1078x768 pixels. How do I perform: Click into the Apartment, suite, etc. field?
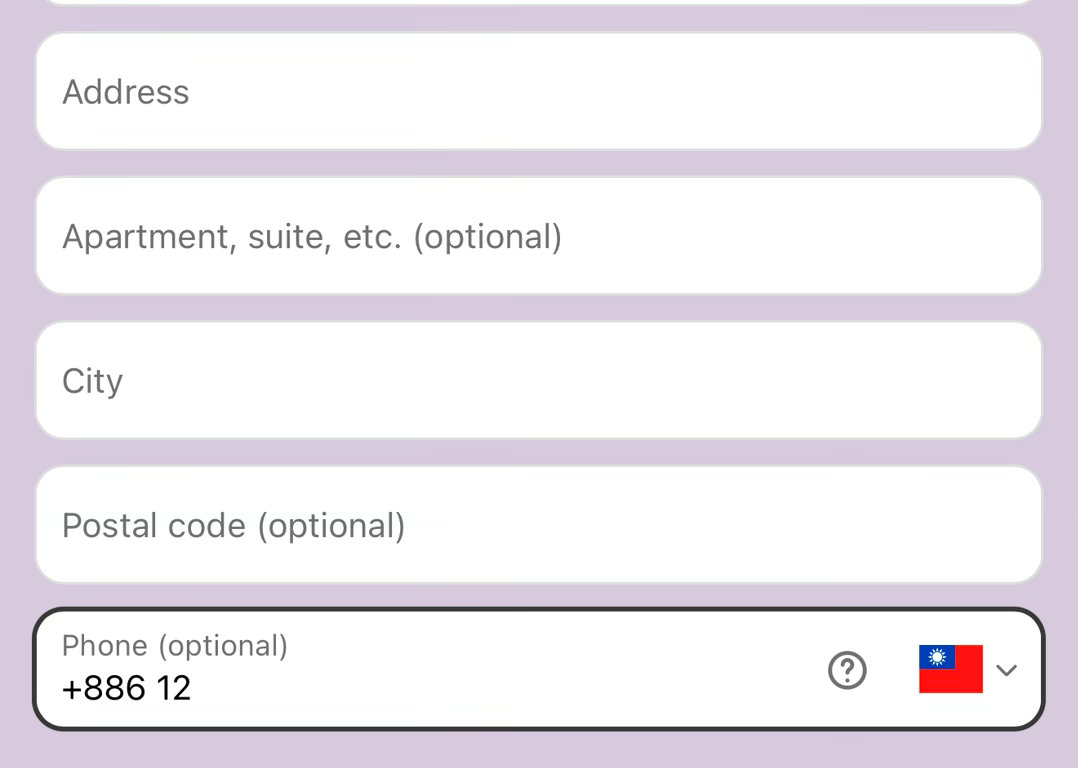(539, 236)
